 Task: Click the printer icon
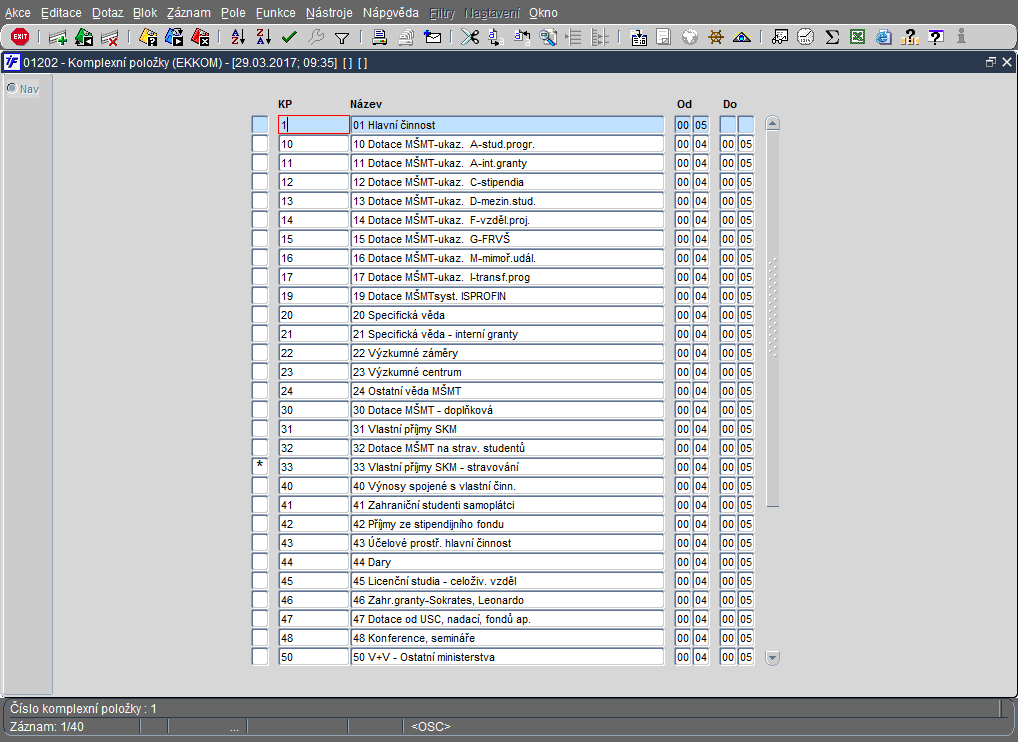click(x=380, y=38)
